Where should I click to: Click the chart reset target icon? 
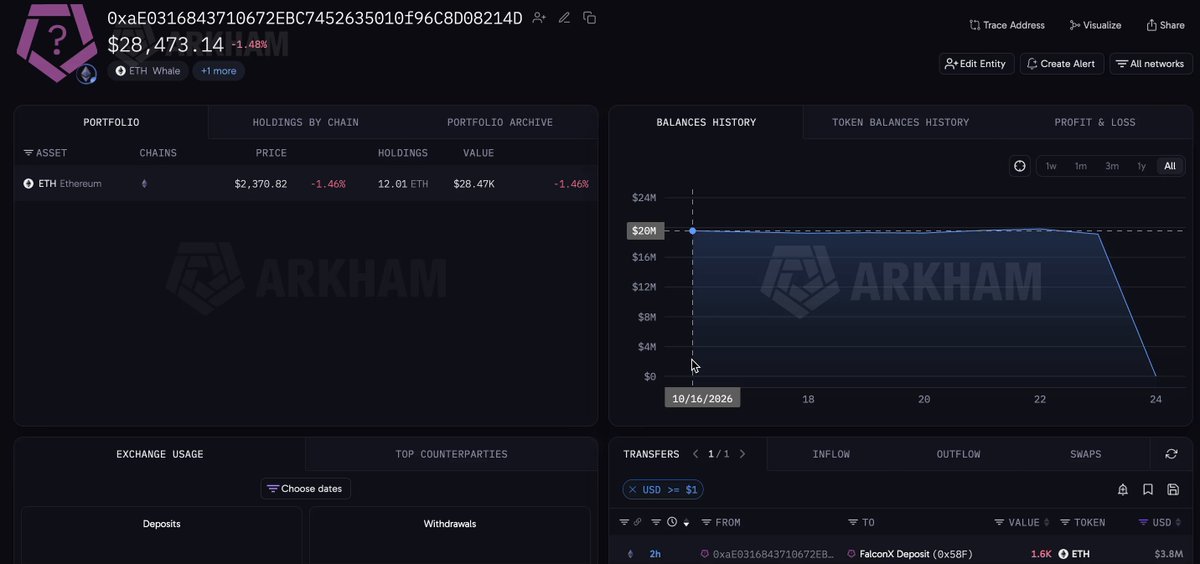(x=1020, y=166)
